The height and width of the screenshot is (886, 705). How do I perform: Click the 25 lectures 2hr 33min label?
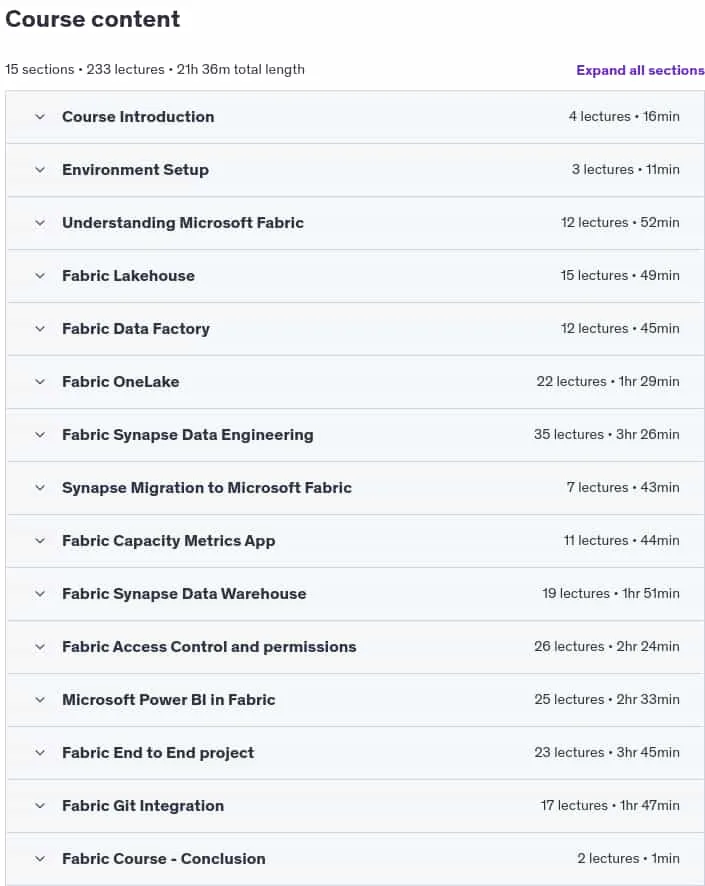click(x=607, y=700)
